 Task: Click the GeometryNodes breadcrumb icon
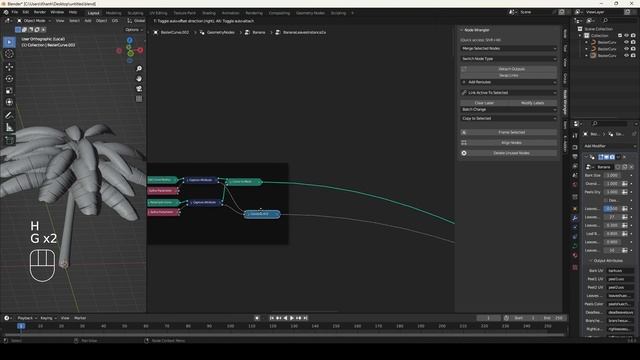coord(202,32)
